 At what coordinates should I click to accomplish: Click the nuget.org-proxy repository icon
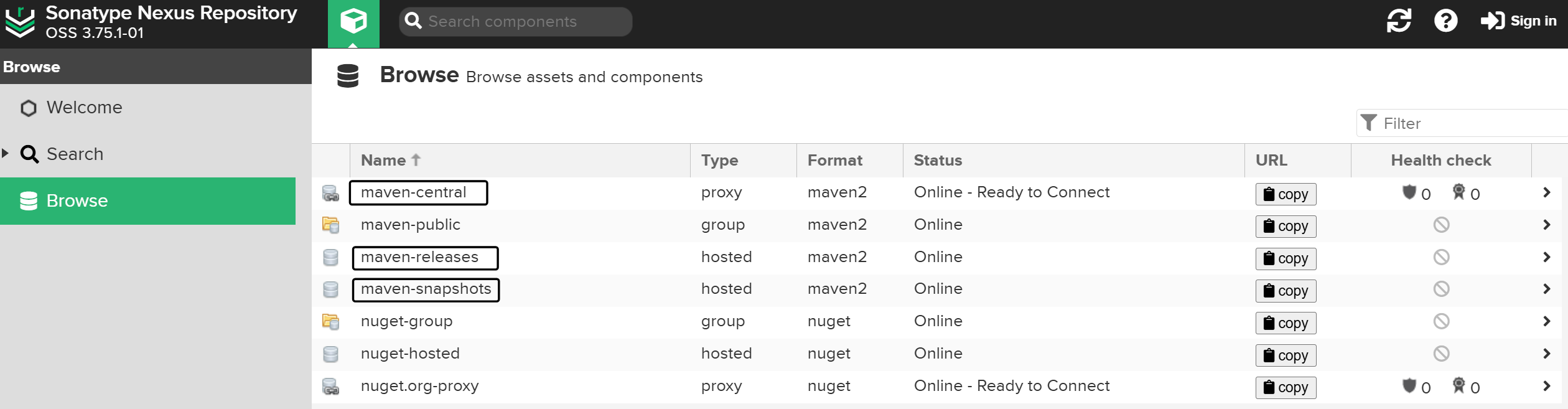[x=331, y=387]
